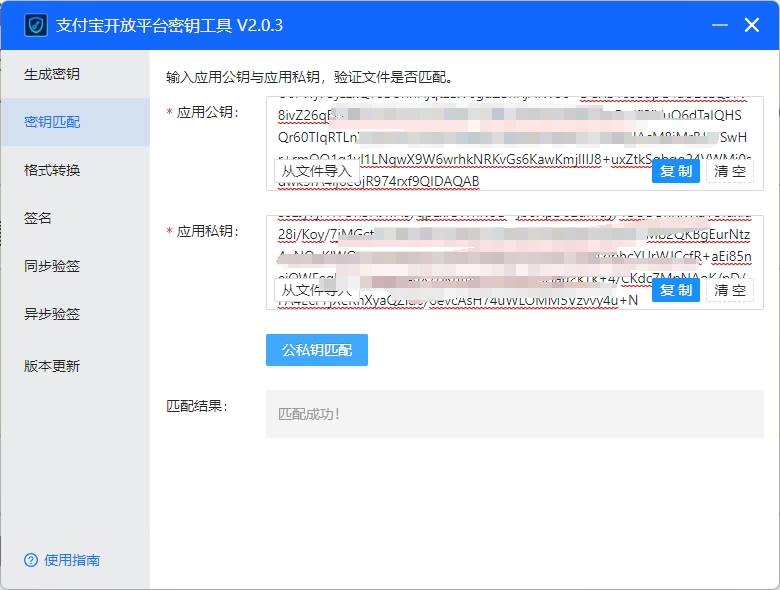The height and width of the screenshot is (590, 780).
Task: Open the 使用指南 link
Action: tap(72, 560)
